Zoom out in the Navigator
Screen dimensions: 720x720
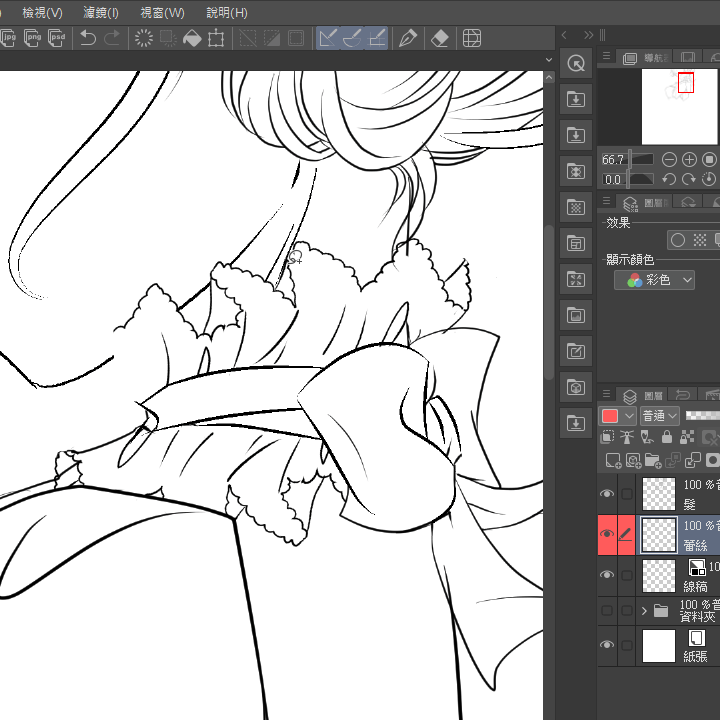(669, 160)
